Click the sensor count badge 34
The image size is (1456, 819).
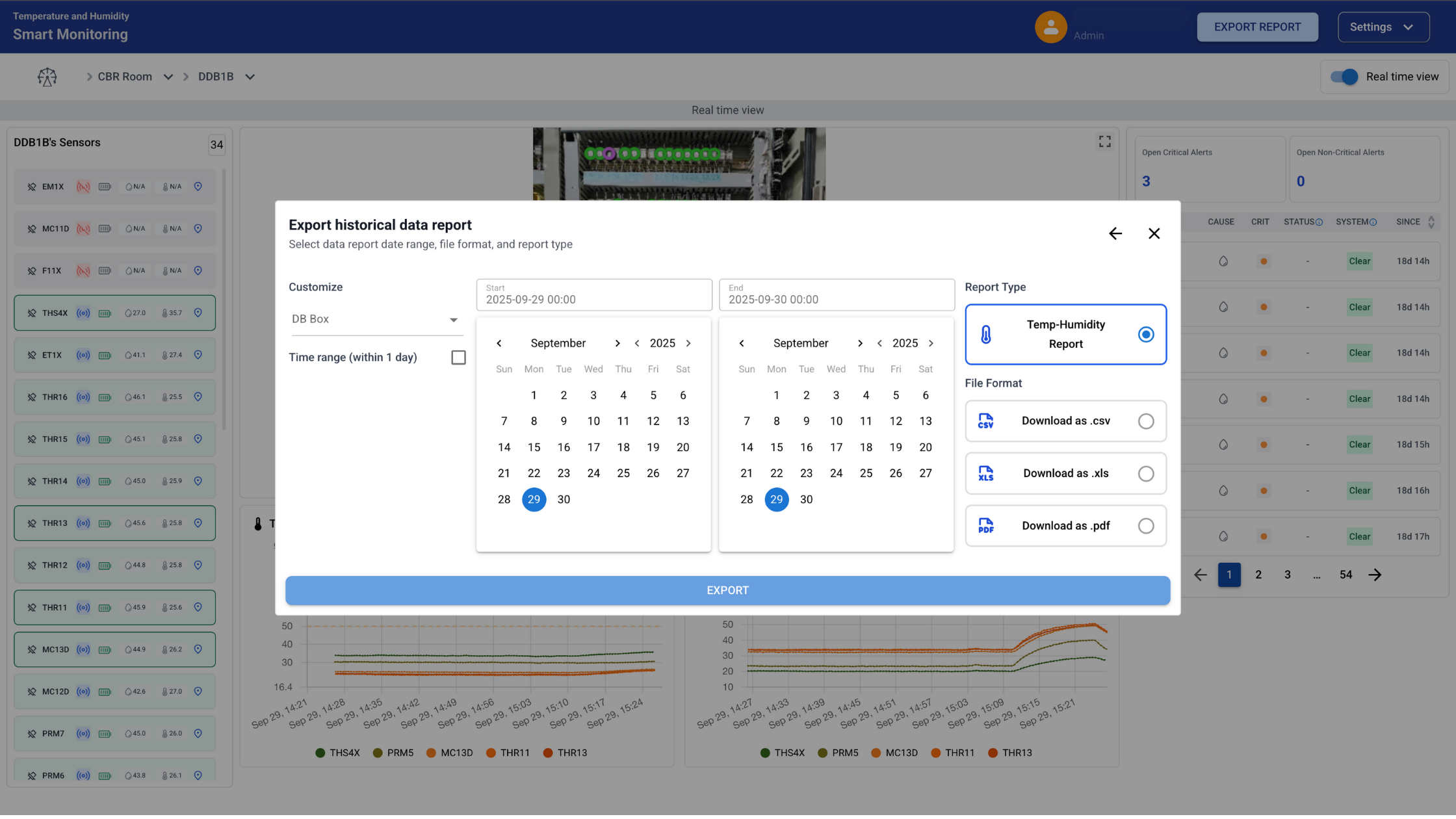(216, 145)
